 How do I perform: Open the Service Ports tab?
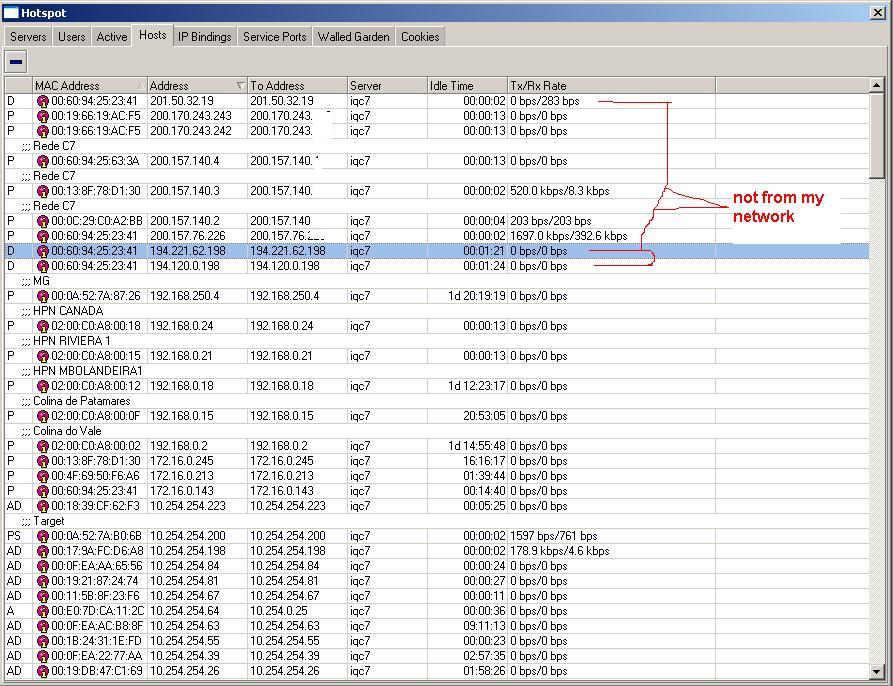(x=275, y=37)
